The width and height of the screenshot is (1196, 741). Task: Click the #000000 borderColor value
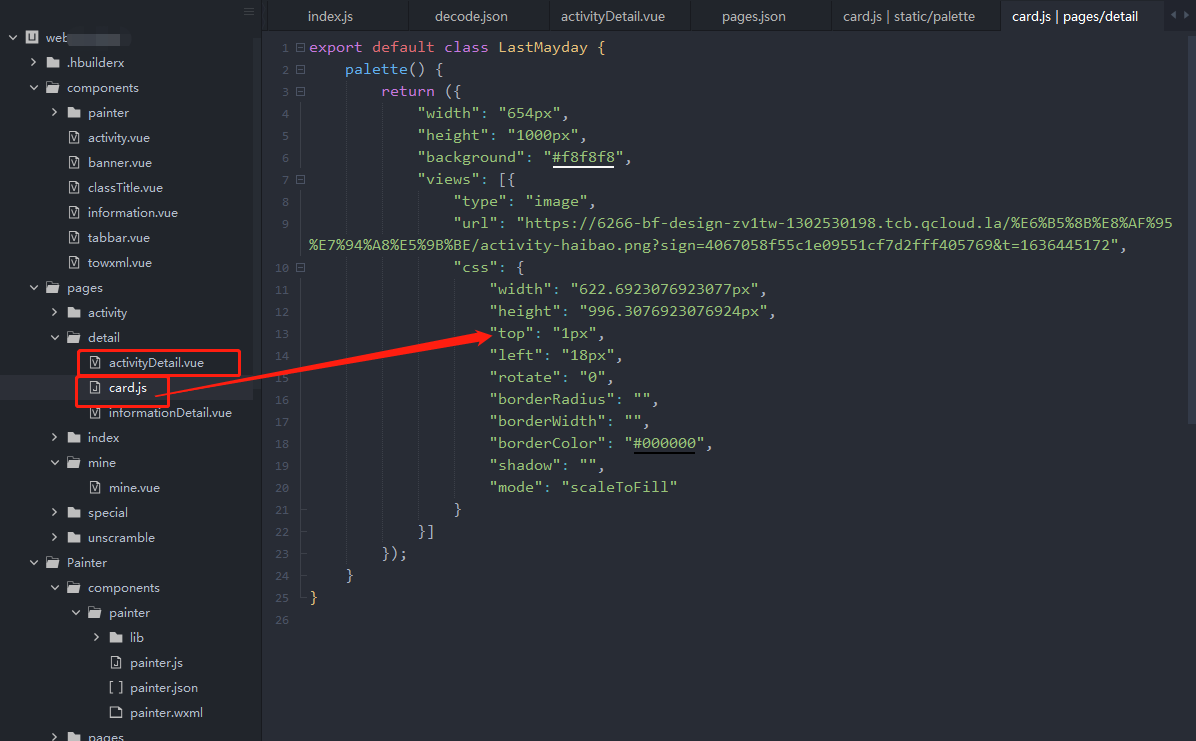pyautogui.click(x=664, y=443)
